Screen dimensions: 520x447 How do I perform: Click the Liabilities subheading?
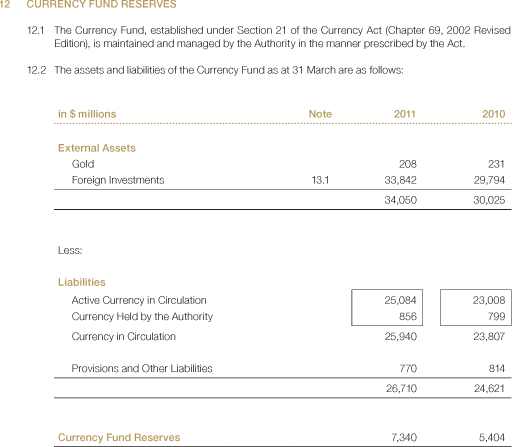click(x=82, y=282)
